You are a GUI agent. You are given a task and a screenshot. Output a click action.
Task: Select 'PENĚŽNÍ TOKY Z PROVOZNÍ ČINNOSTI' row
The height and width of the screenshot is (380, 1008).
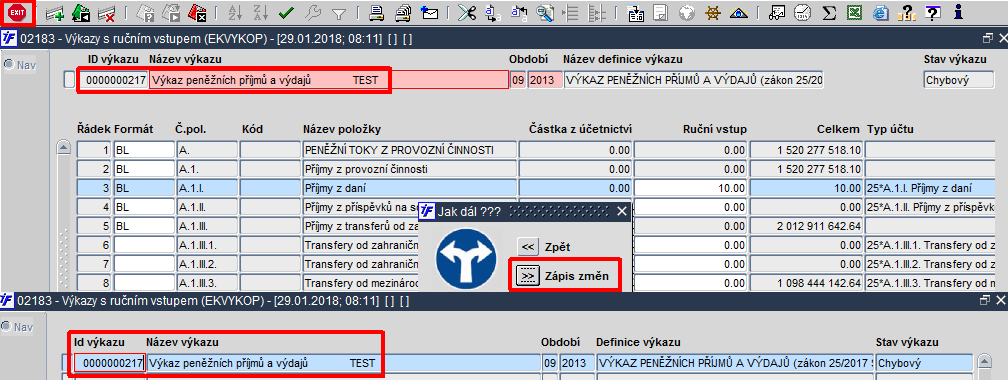(410, 150)
